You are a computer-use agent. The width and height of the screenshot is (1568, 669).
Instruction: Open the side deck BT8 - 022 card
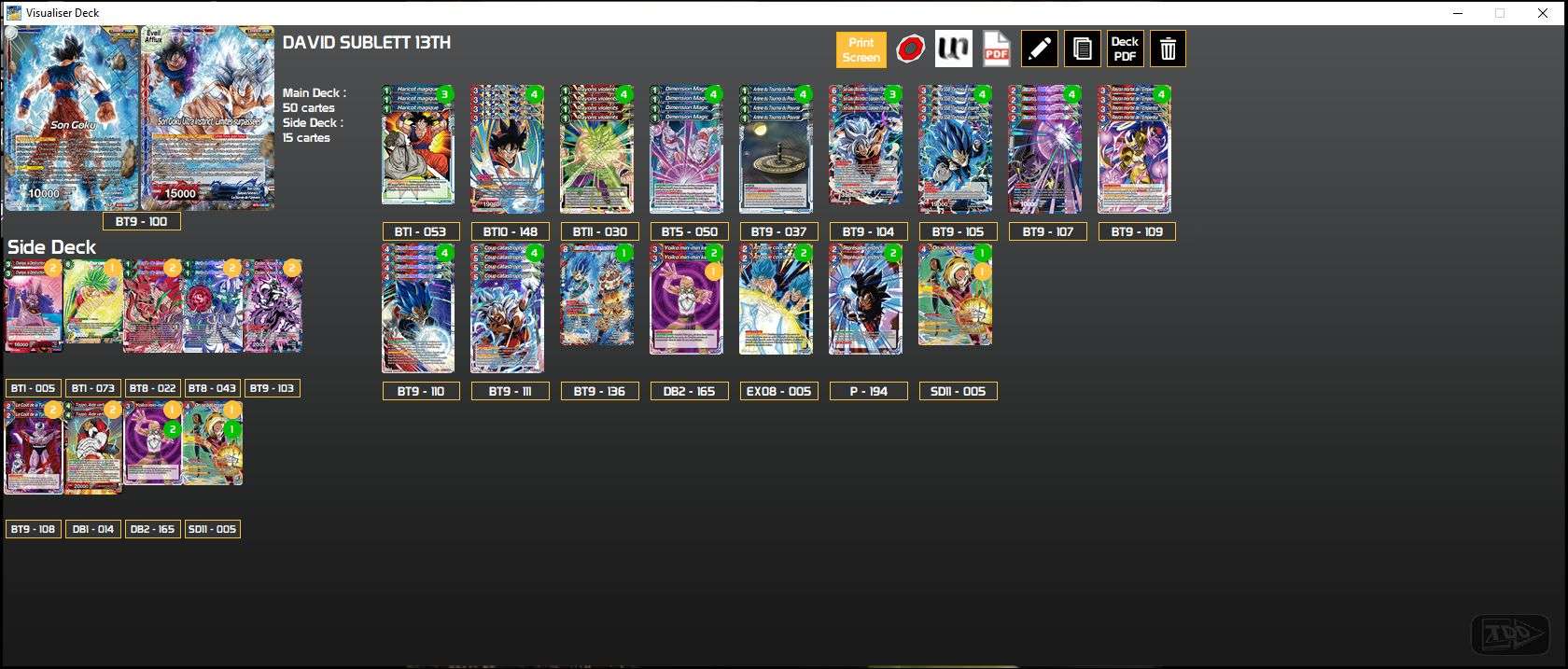[x=153, y=306]
